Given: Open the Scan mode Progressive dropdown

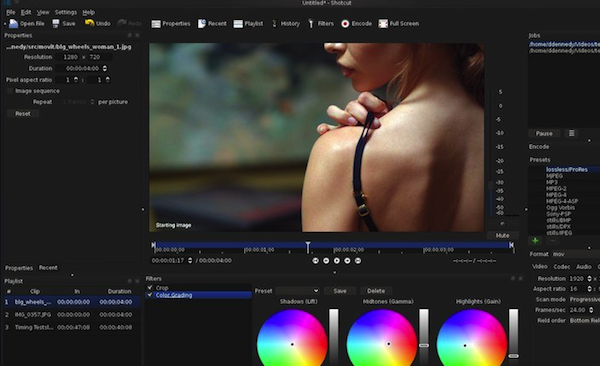Looking at the screenshot, I should [584, 299].
